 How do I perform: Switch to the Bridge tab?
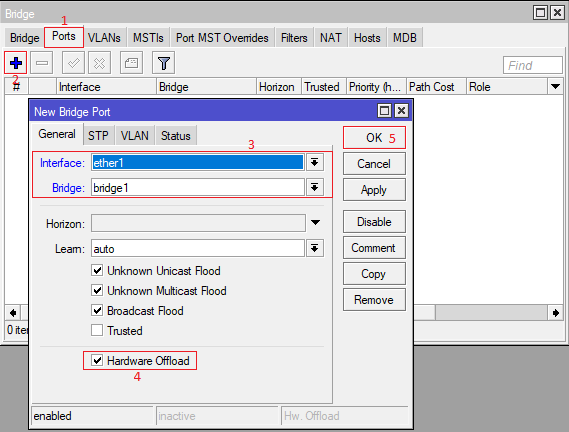(x=25, y=38)
